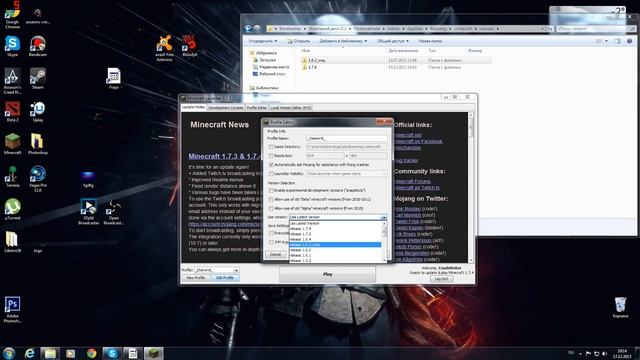Click the Minecraft launcher taskbar icon
The image size is (640, 360).
pos(153,353)
